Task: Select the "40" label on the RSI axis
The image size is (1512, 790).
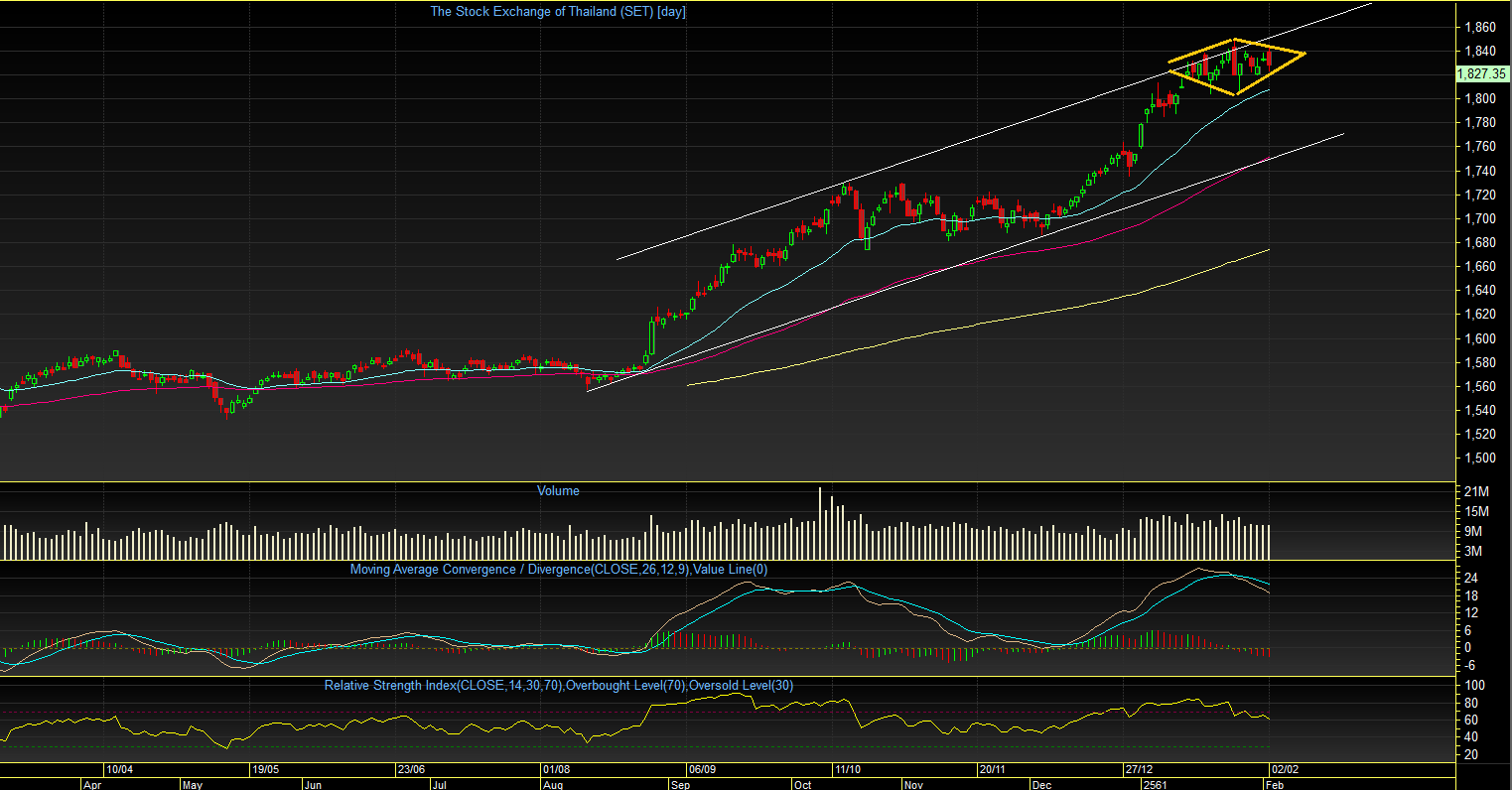Action: [1471, 736]
